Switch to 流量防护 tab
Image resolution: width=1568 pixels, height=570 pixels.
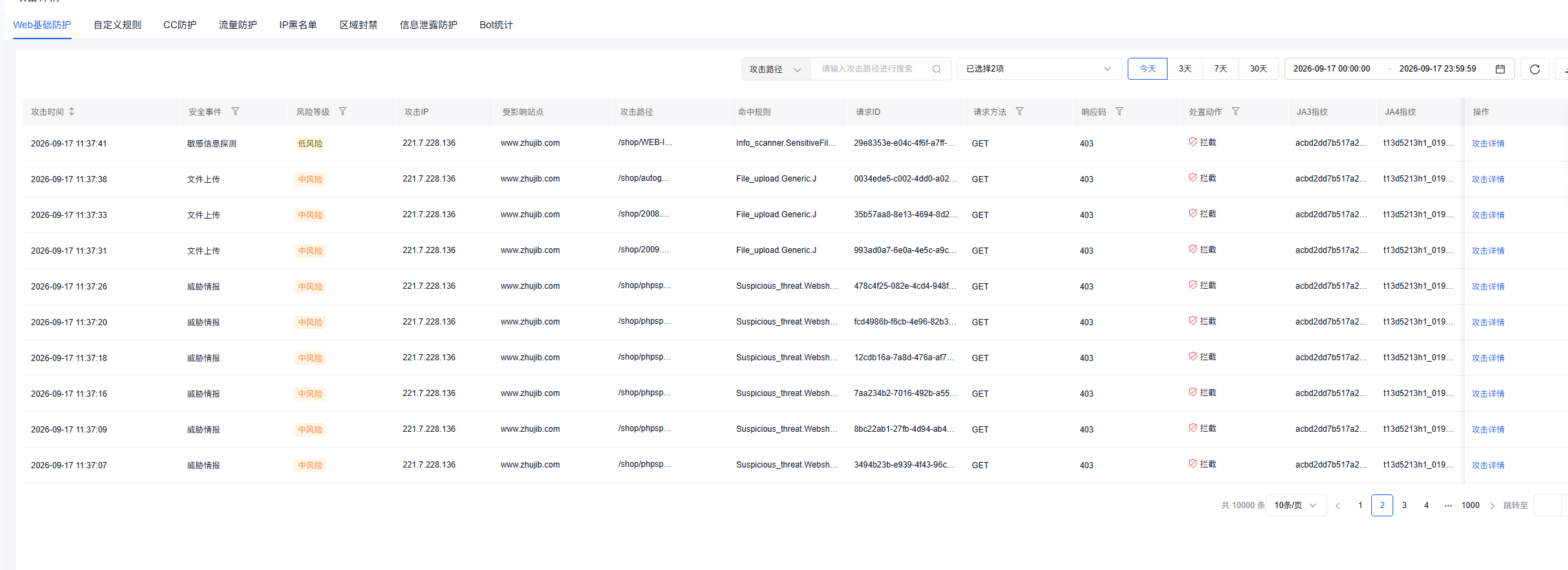point(238,25)
